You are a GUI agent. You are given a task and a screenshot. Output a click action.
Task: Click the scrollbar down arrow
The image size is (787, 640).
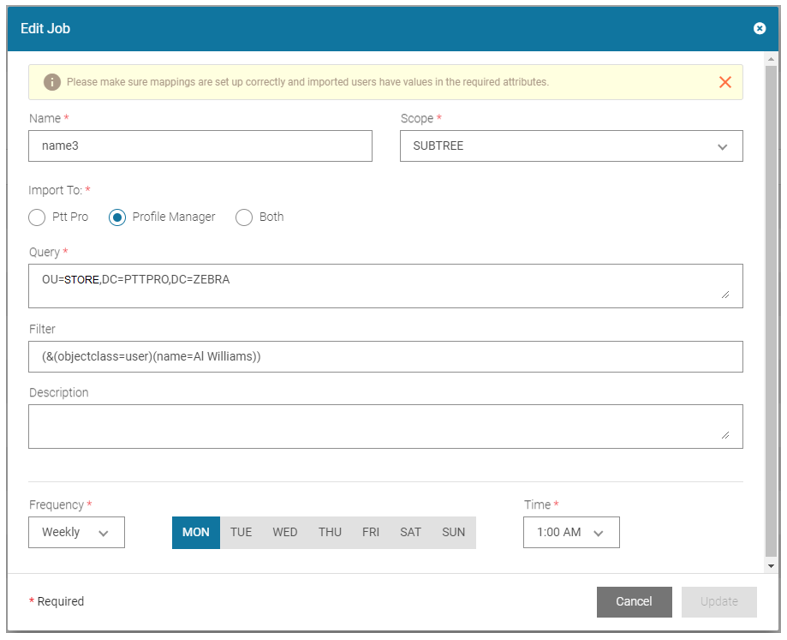tap(770, 565)
